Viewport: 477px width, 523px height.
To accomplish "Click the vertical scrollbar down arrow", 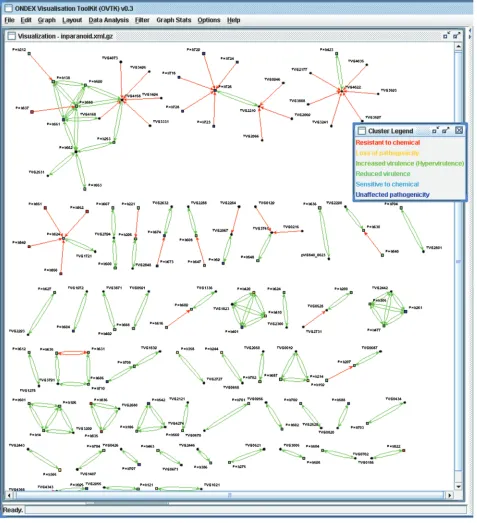I will pyautogui.click(x=459, y=486).
